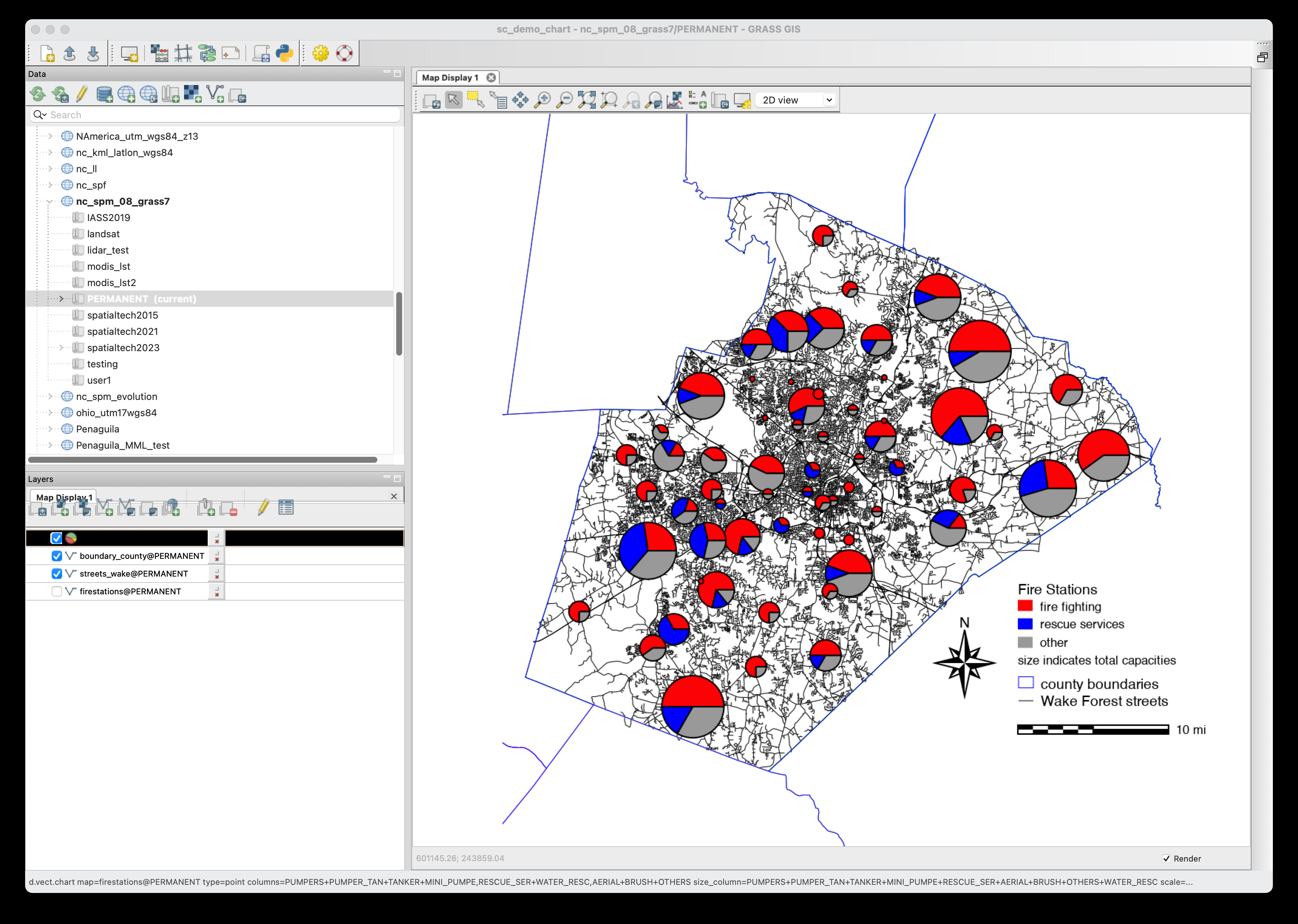Screen dimensions: 1298x924
Task: Activate the Query raster/vector maps tool
Action: [498, 100]
